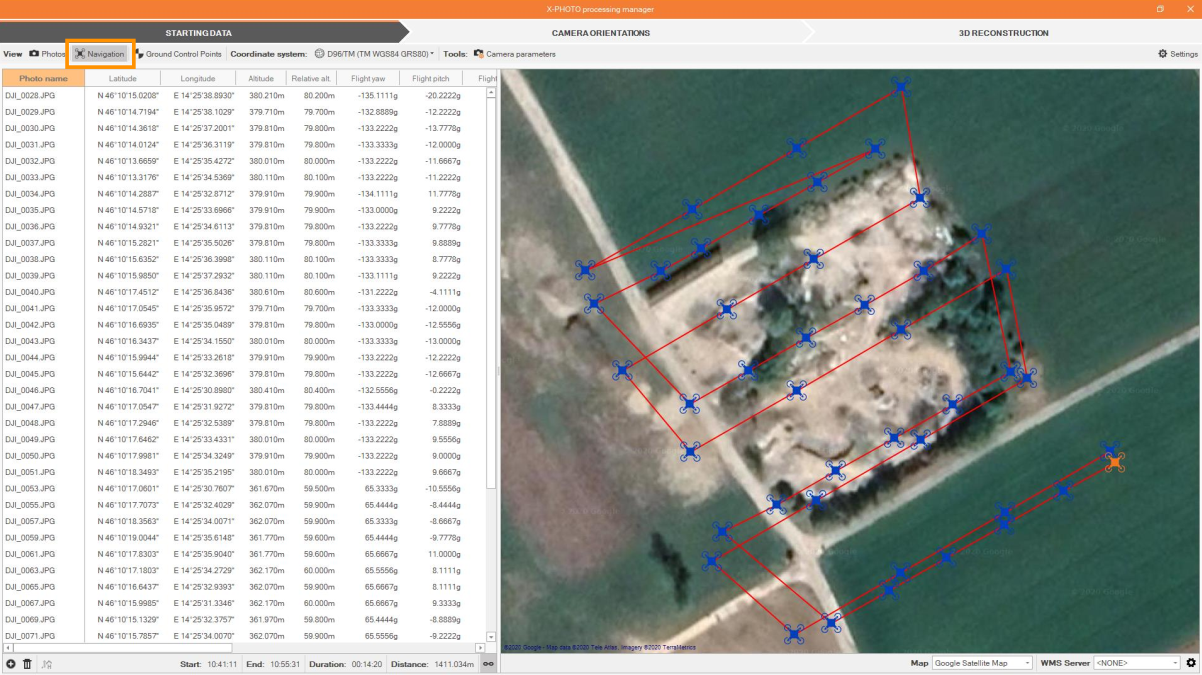1202x675 pixels.
Task: Open the WMS Server dropdown
Action: 1137,663
